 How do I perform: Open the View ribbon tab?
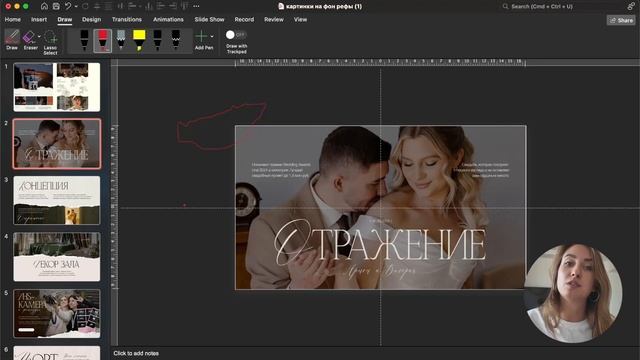pos(300,19)
